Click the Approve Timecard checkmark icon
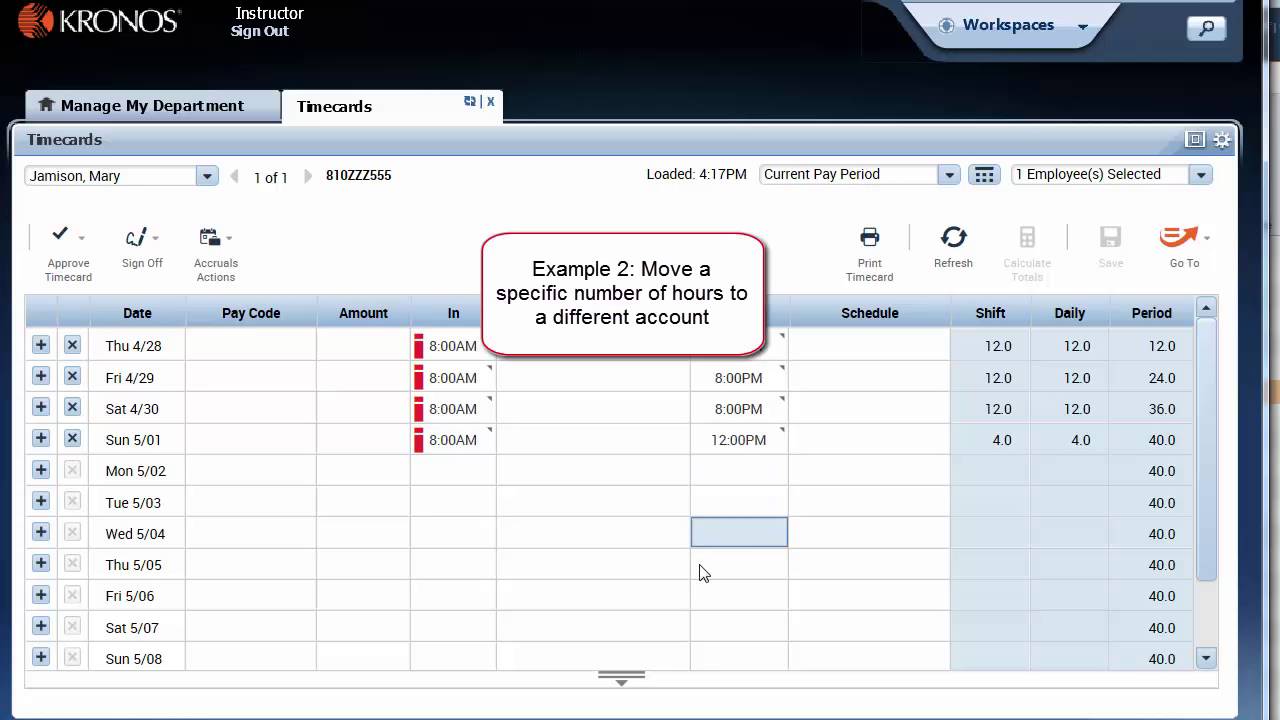The height and width of the screenshot is (720, 1280). [x=60, y=235]
